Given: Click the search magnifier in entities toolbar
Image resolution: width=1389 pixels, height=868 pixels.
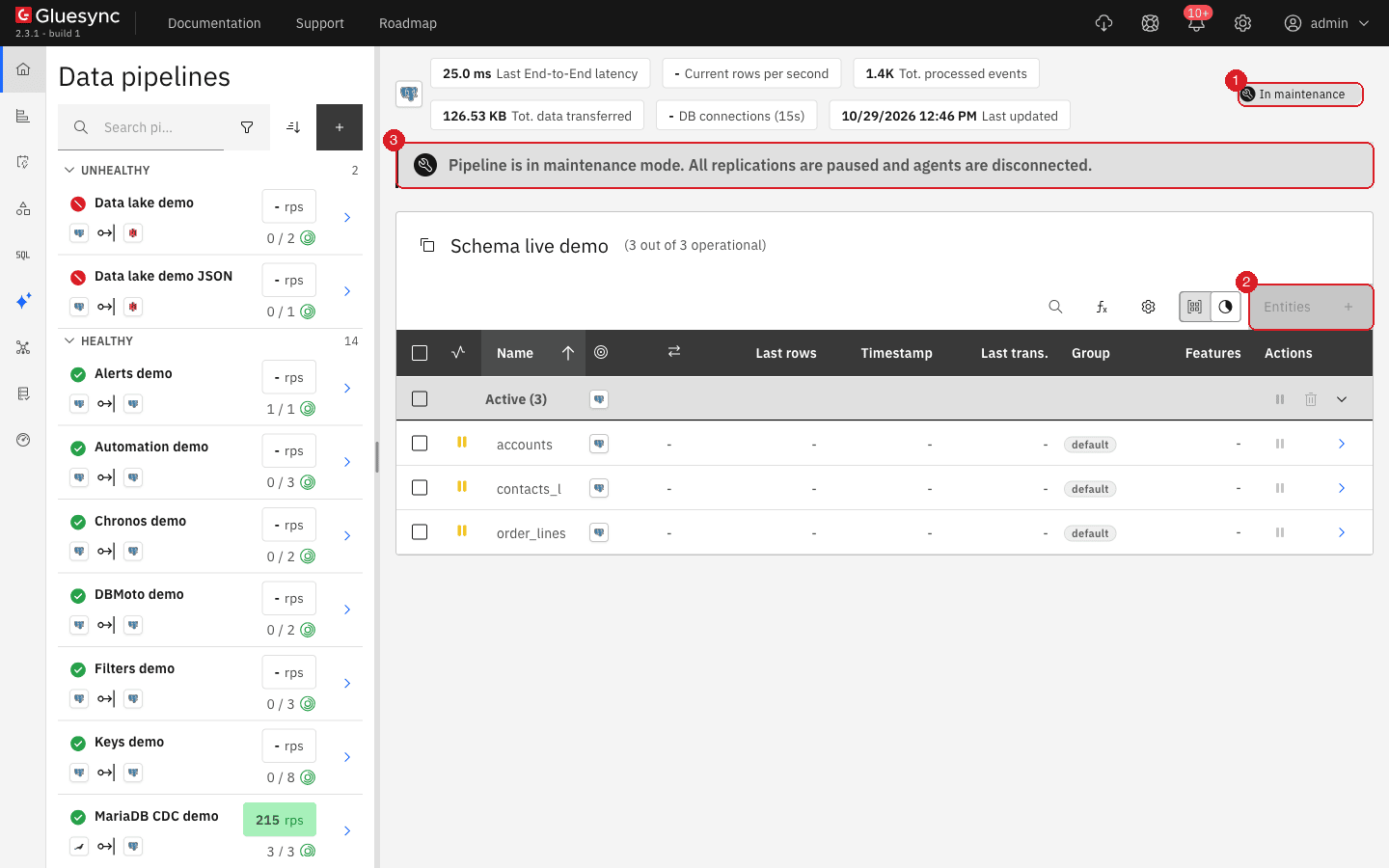Looking at the screenshot, I should tap(1055, 307).
